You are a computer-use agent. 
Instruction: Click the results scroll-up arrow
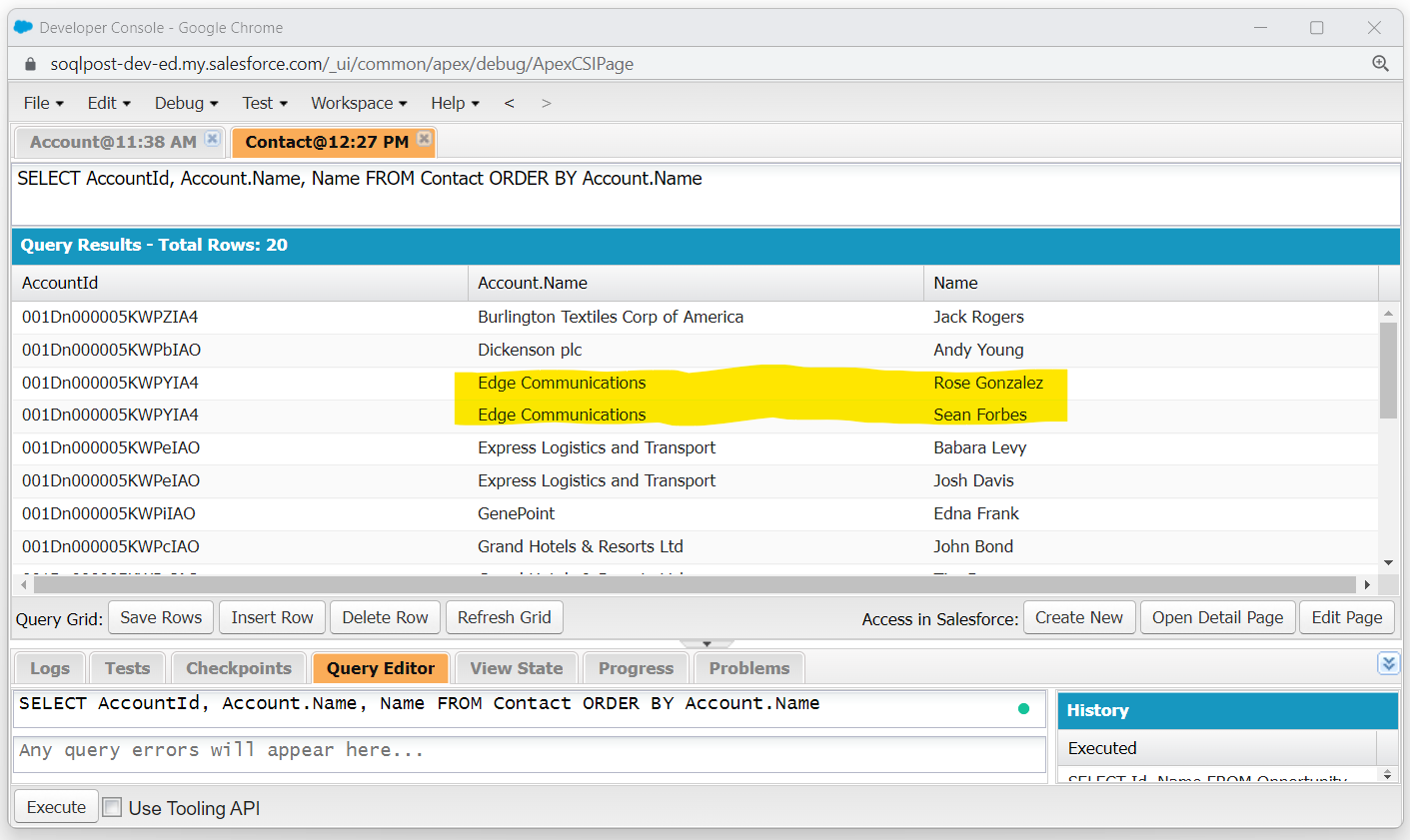point(1388,314)
